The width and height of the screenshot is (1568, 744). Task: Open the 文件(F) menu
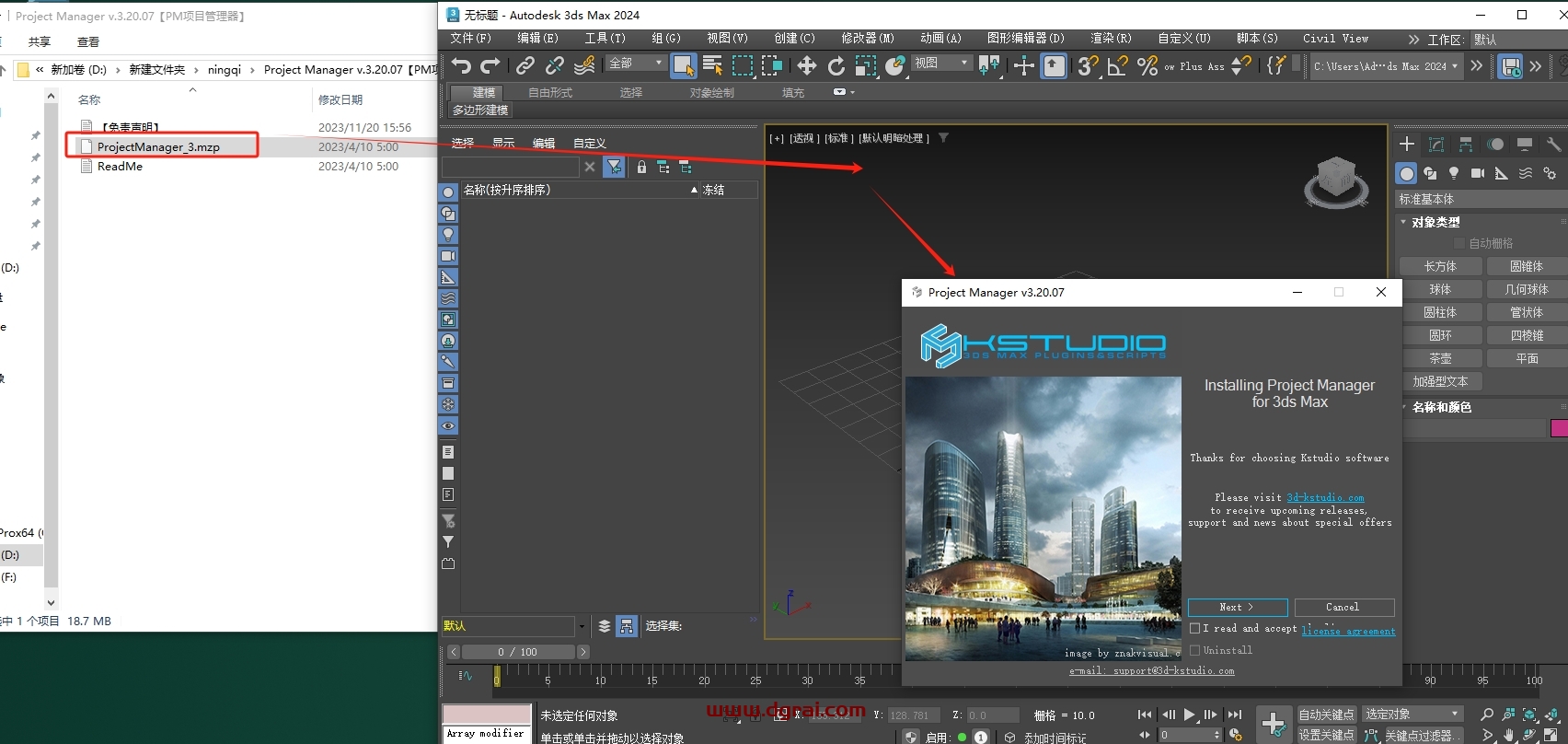point(470,39)
